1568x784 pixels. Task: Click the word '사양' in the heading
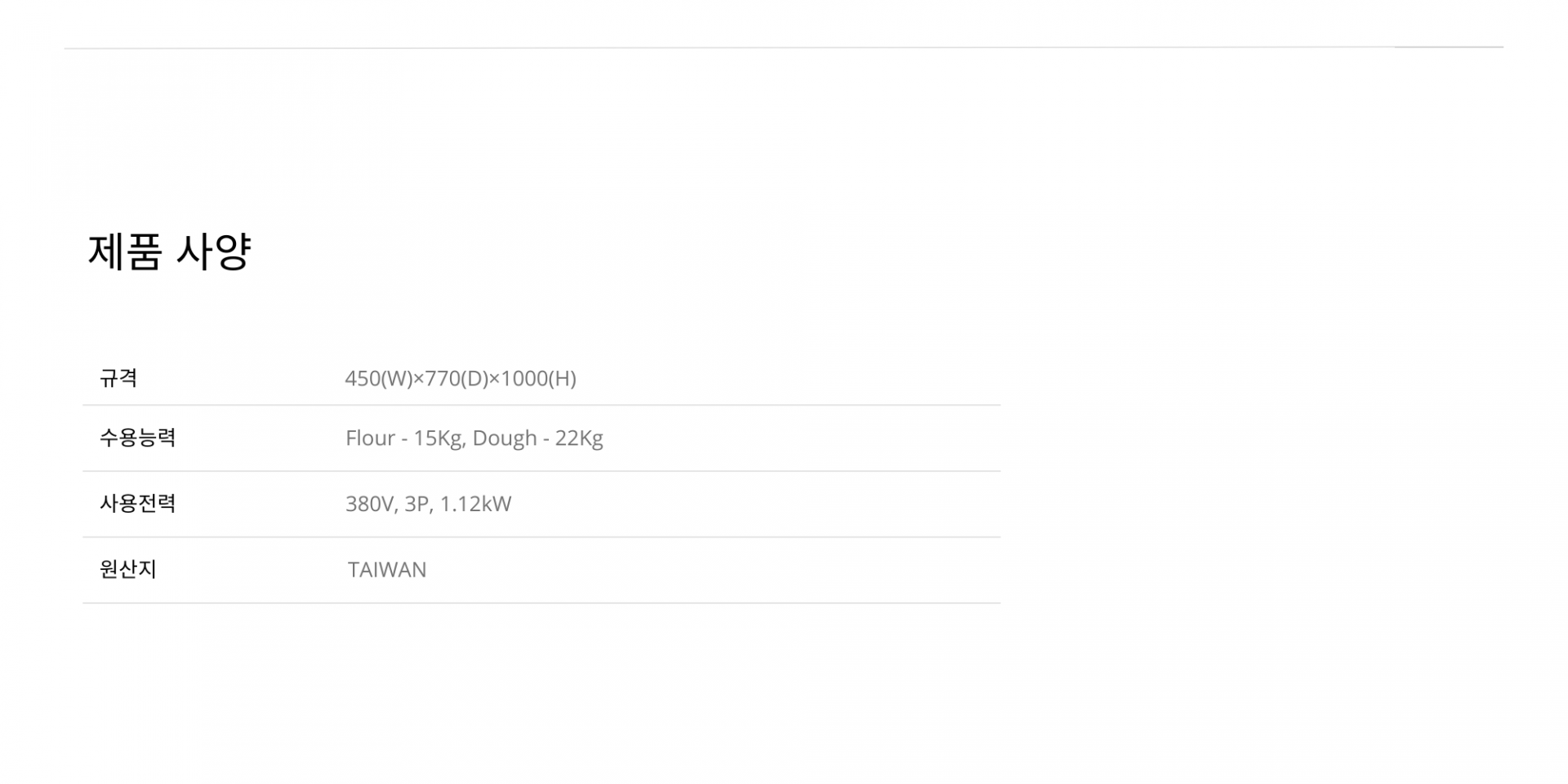213,252
